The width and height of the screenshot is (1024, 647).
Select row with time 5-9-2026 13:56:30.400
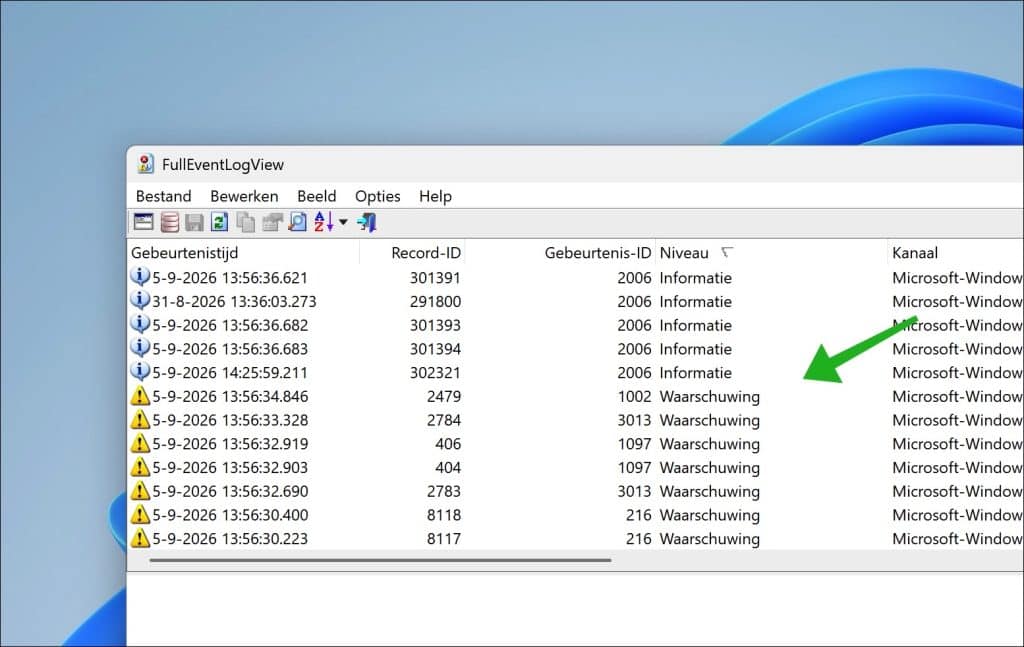575,514
